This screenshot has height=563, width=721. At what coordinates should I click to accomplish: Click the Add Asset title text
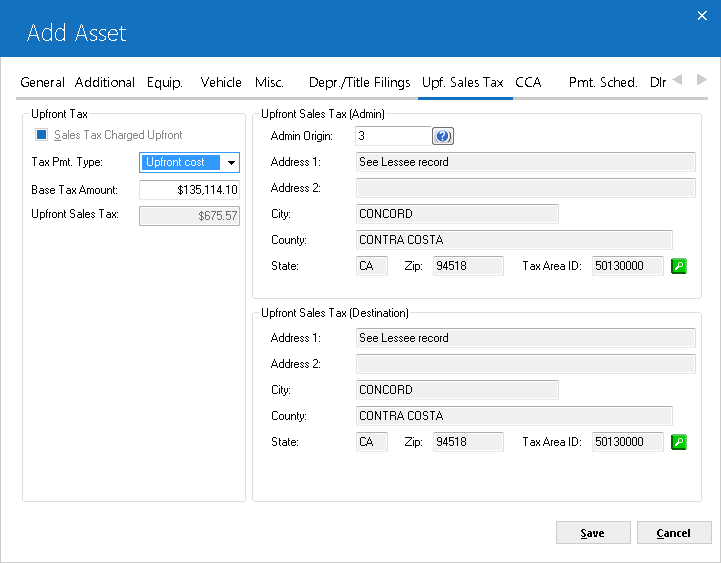click(x=76, y=33)
